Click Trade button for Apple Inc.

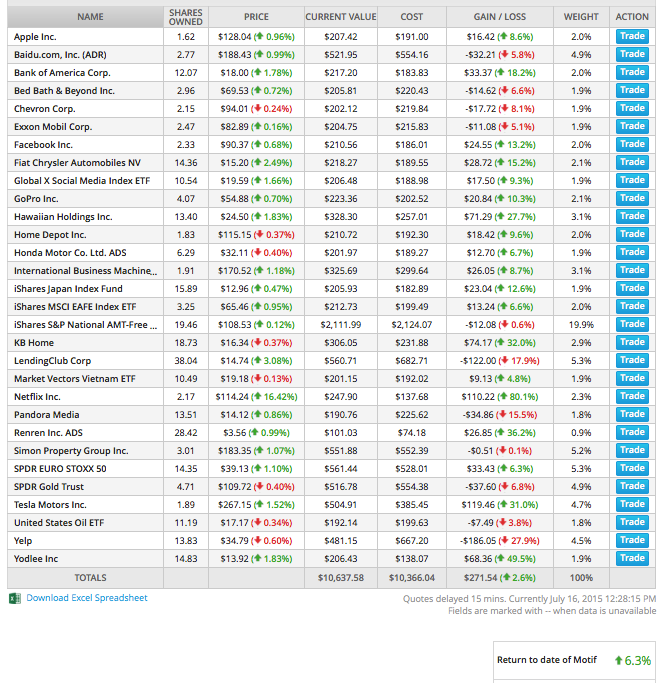pyautogui.click(x=632, y=36)
